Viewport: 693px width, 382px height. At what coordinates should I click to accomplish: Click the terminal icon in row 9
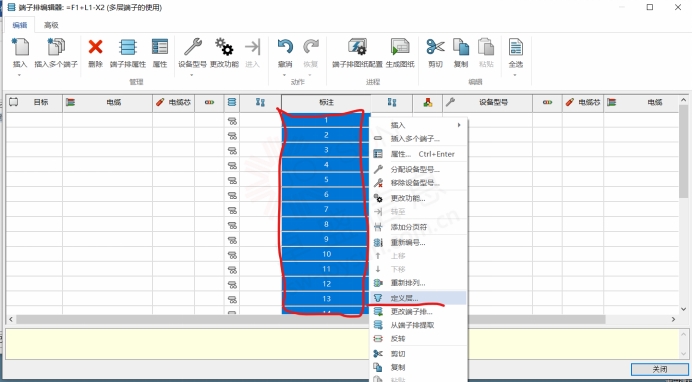point(232,240)
